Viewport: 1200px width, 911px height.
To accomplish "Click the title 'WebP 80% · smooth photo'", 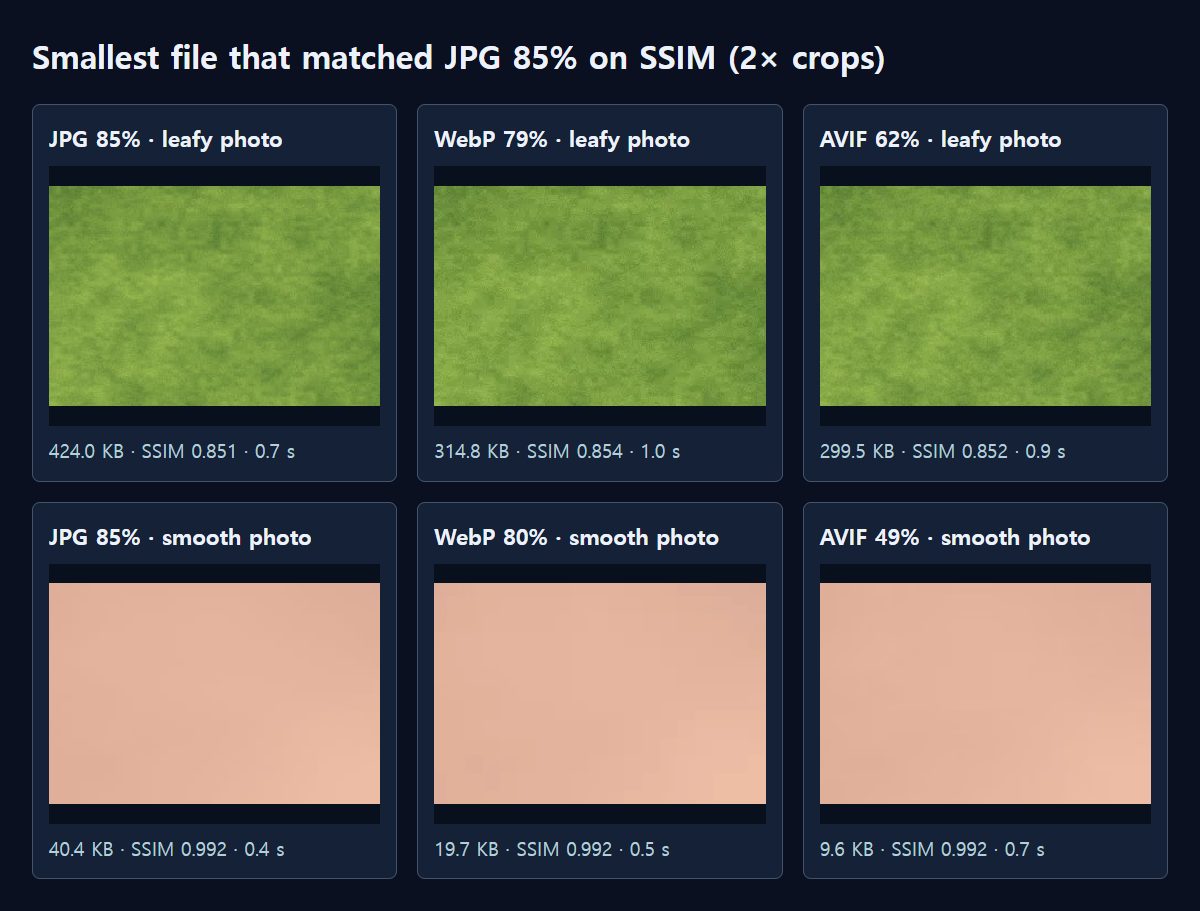I will (577, 538).
